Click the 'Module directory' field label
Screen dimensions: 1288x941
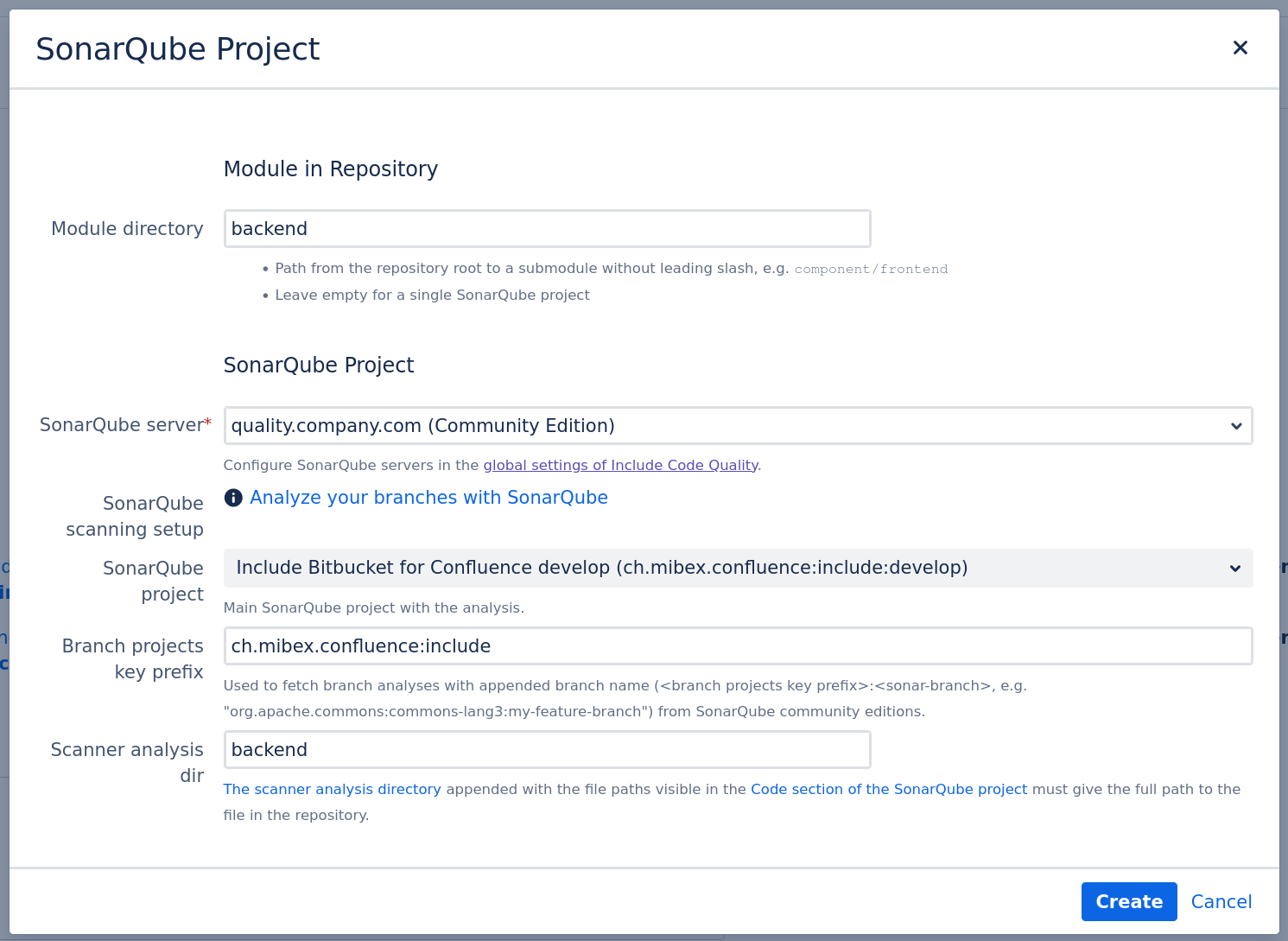click(x=127, y=229)
